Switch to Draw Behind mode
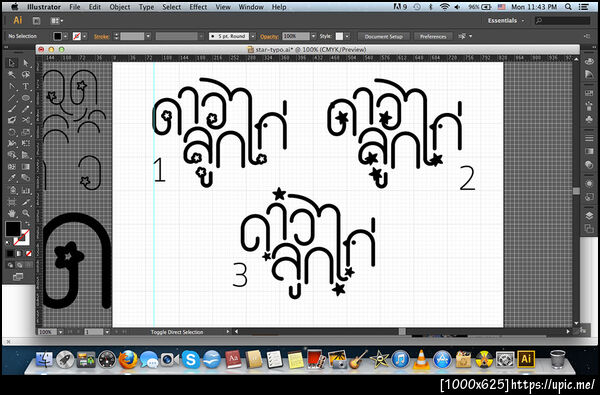Image resolution: width=600 pixels, height=395 pixels. tap(19, 264)
